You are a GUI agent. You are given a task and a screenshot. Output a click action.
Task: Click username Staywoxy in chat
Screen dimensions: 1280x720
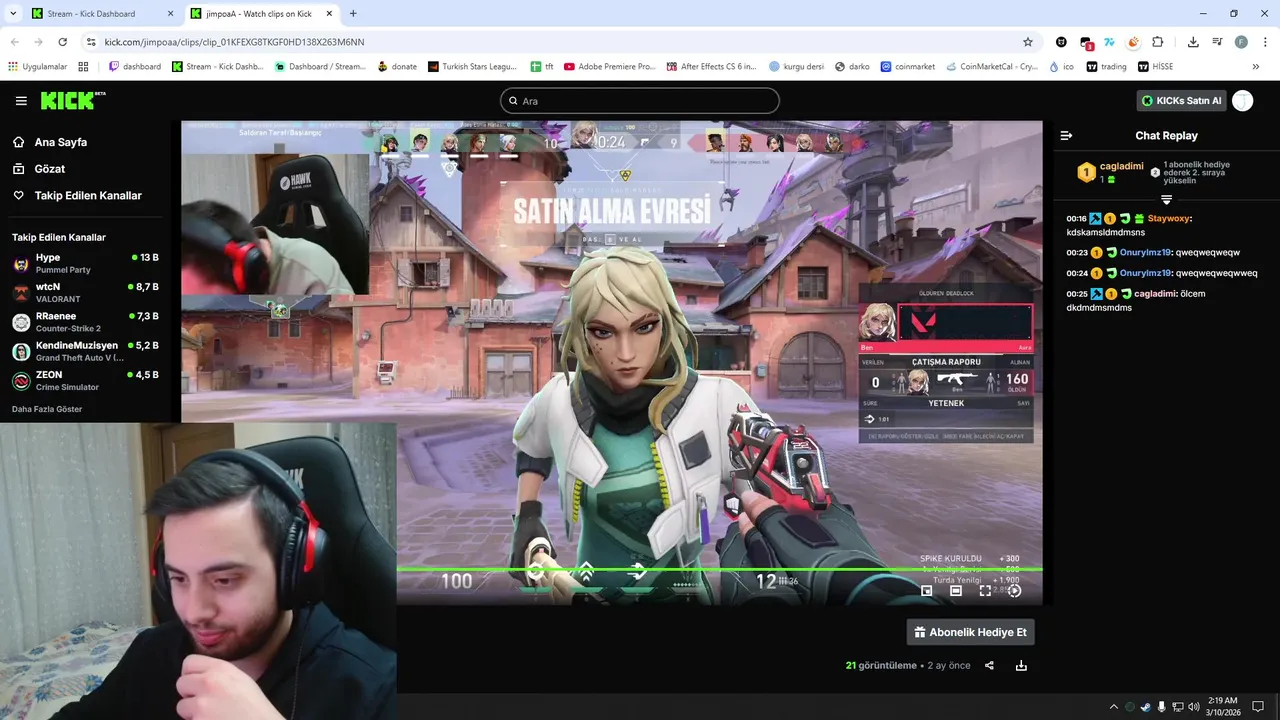tap(1168, 218)
